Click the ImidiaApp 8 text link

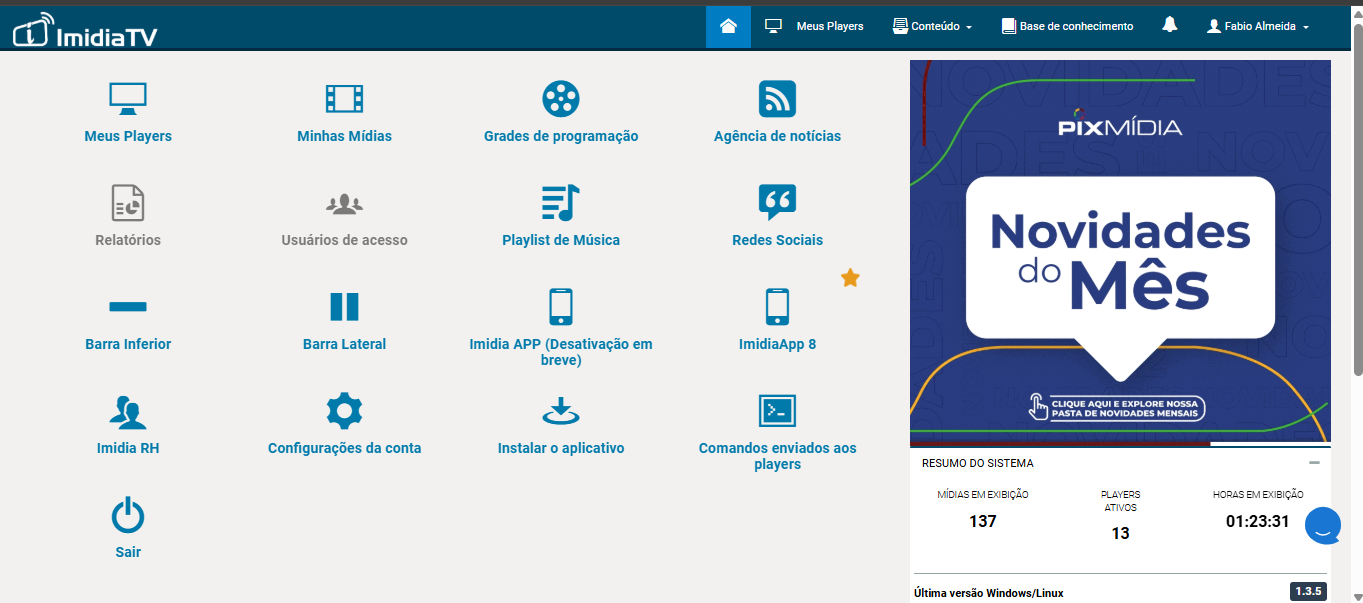777,344
